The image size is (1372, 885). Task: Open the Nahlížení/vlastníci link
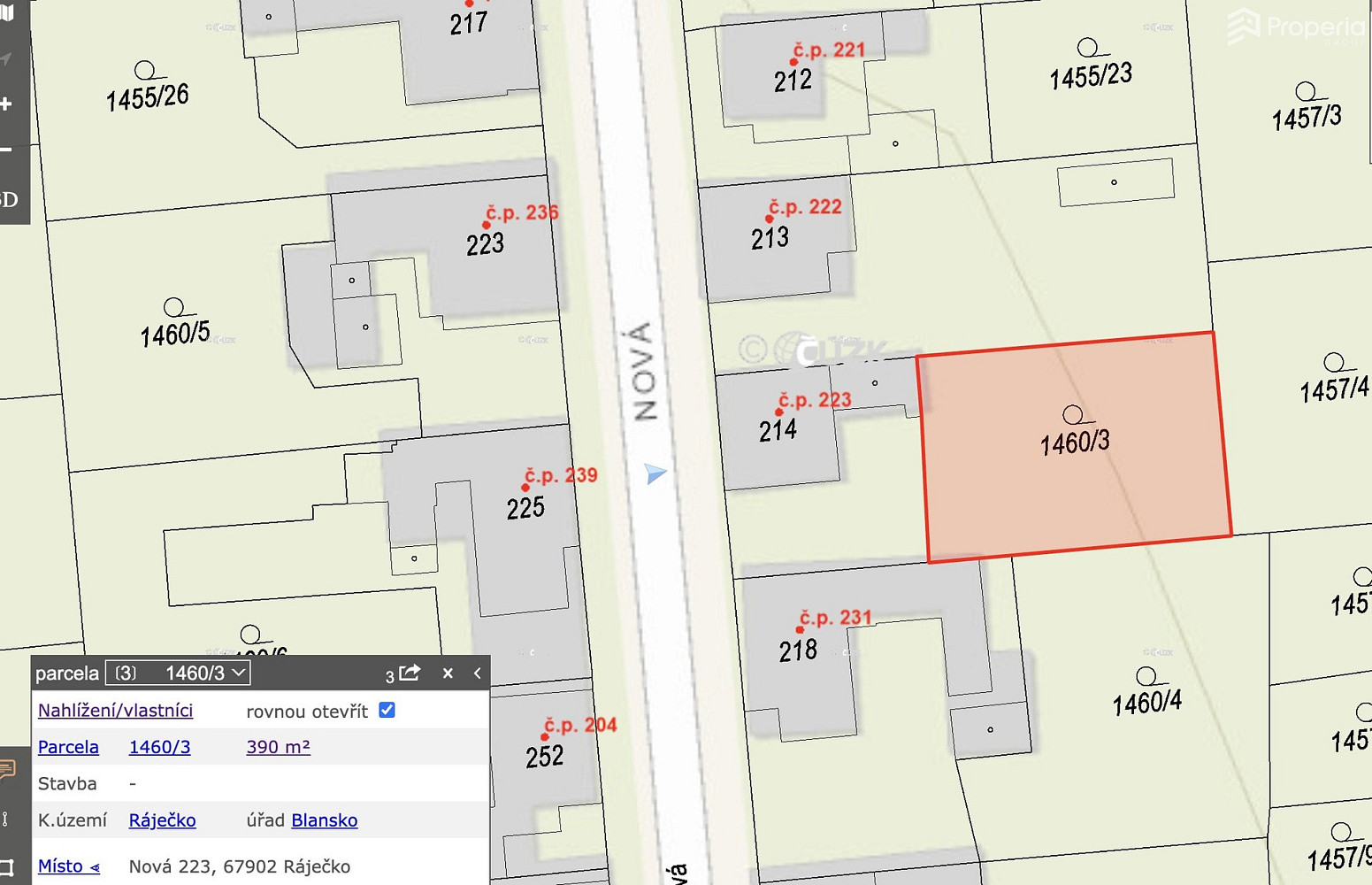point(115,711)
